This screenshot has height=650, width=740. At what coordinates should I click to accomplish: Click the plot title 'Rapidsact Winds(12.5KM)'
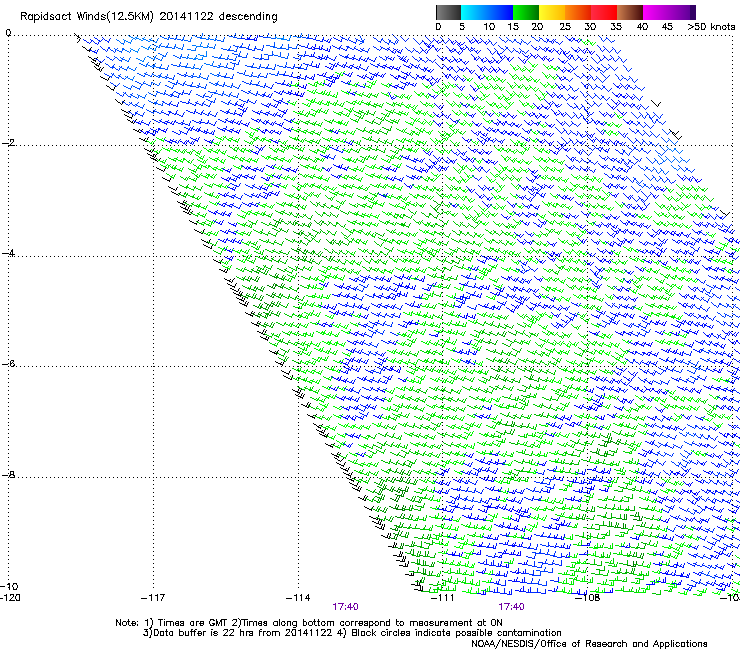pyautogui.click(x=86, y=17)
